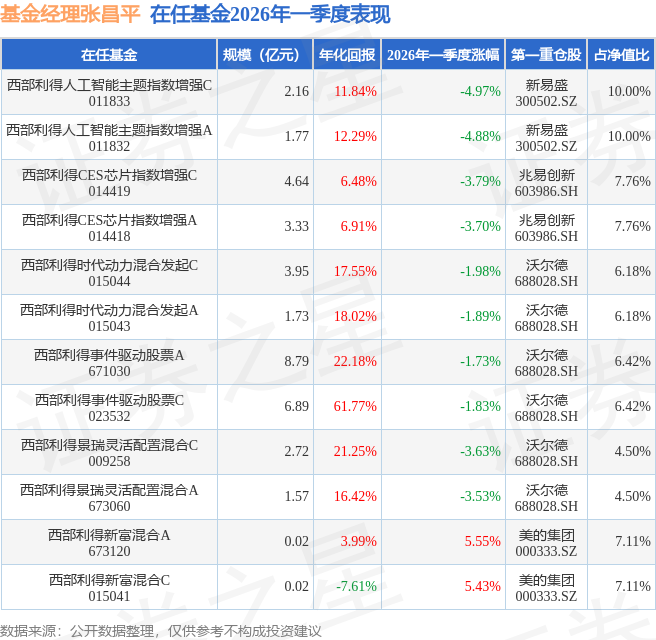Select fund 西部利得事件驱动股票A 671030
Viewport: 656px width, 640px height.
point(109,363)
